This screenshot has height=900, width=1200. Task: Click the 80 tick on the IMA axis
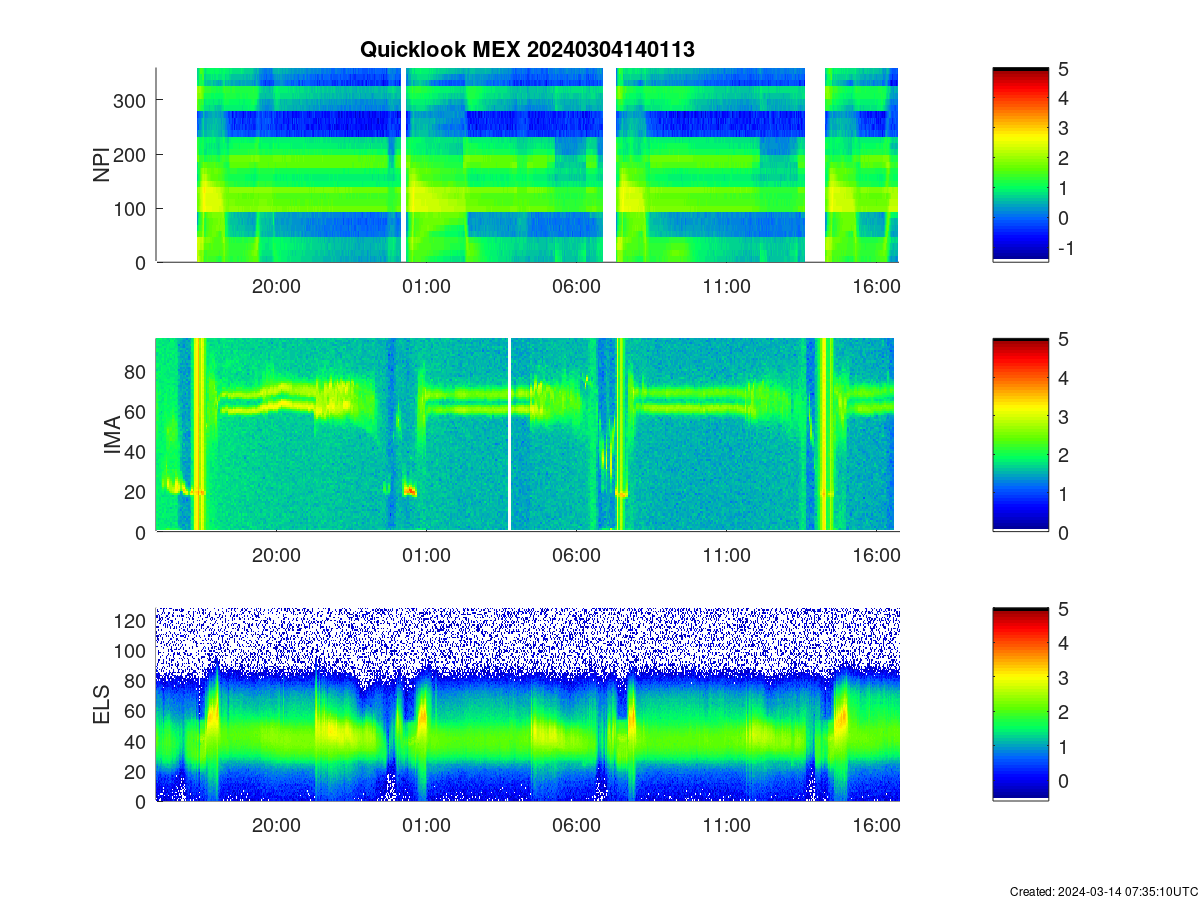(136, 371)
